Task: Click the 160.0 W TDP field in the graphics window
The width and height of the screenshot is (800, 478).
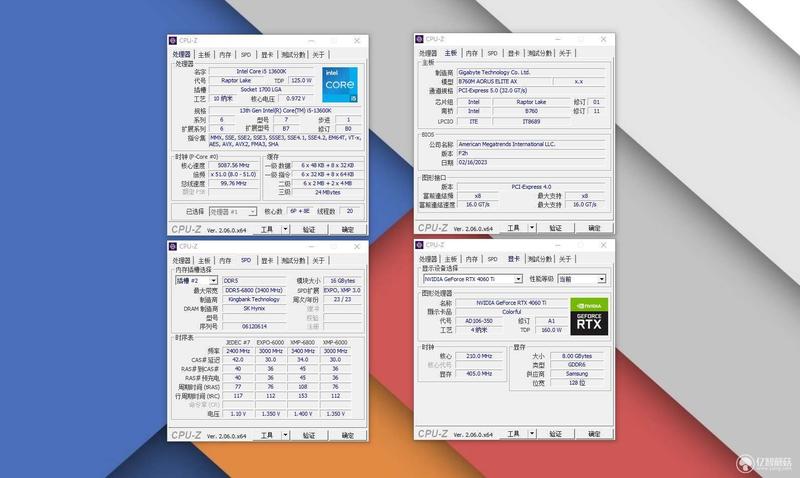Action: (x=551, y=330)
